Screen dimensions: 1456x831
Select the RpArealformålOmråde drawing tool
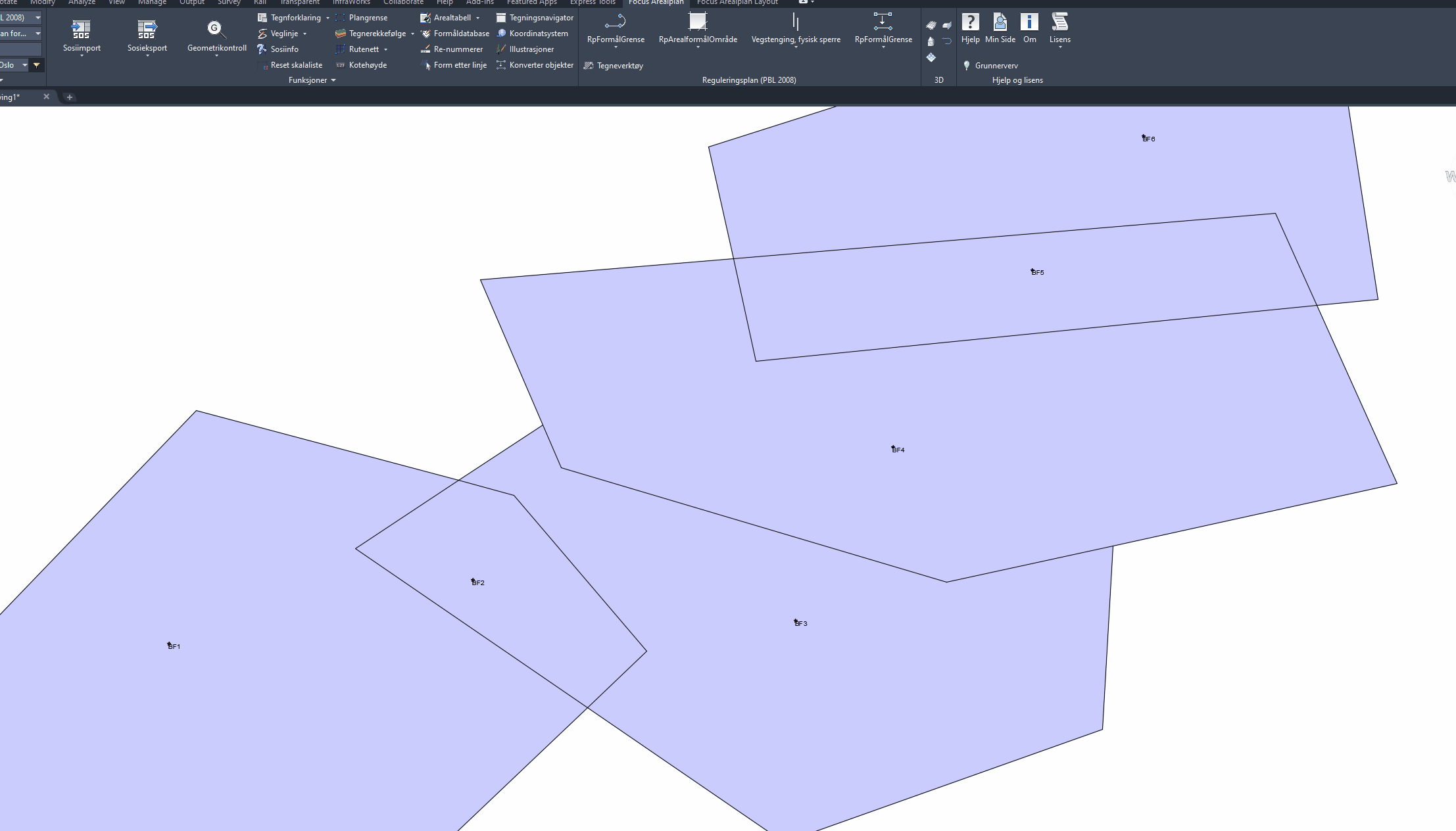(x=697, y=23)
